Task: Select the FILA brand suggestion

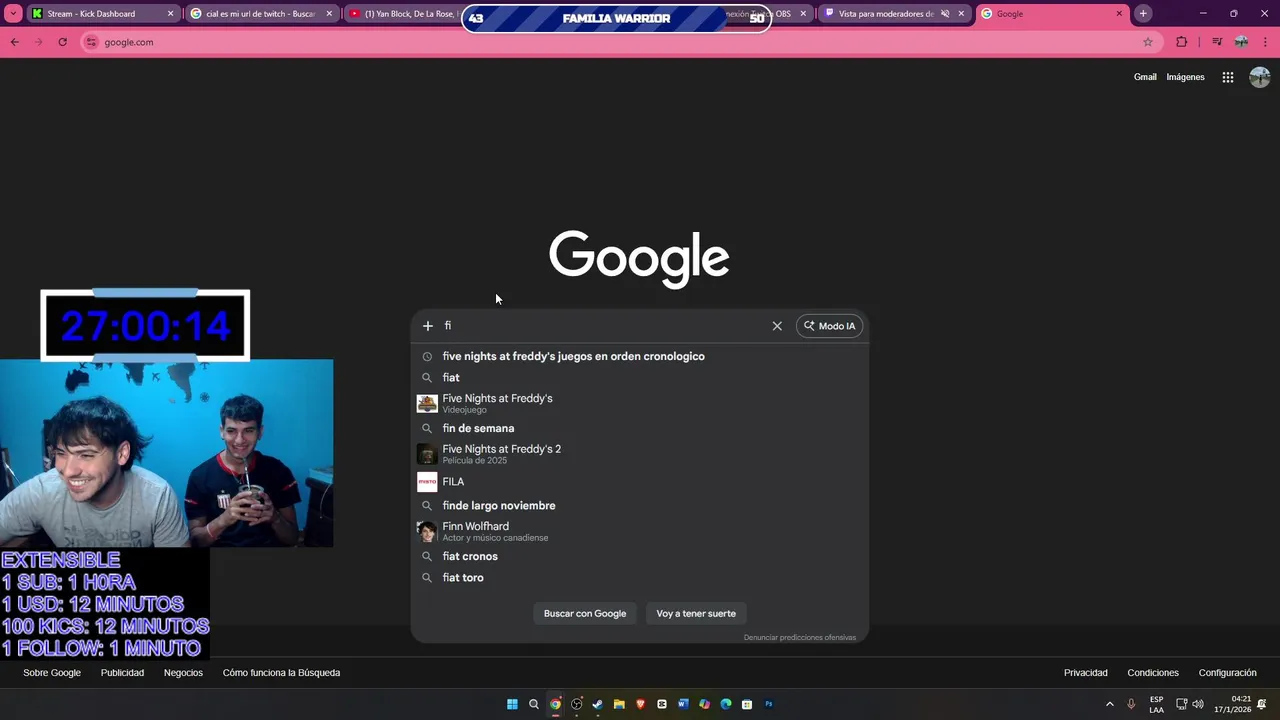Action: coord(640,482)
